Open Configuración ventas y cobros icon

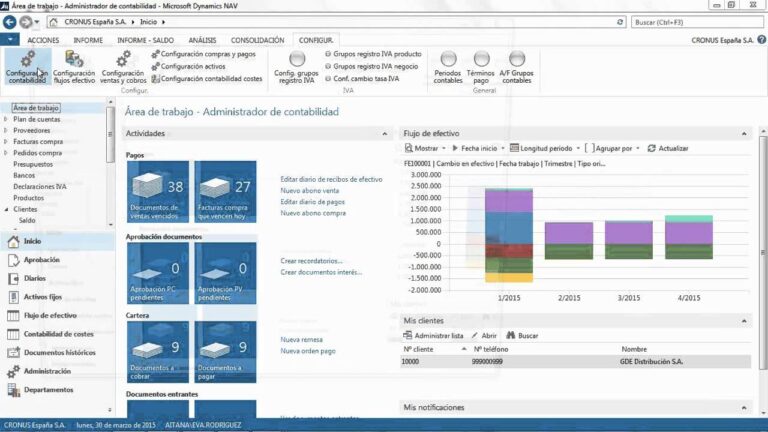click(123, 67)
